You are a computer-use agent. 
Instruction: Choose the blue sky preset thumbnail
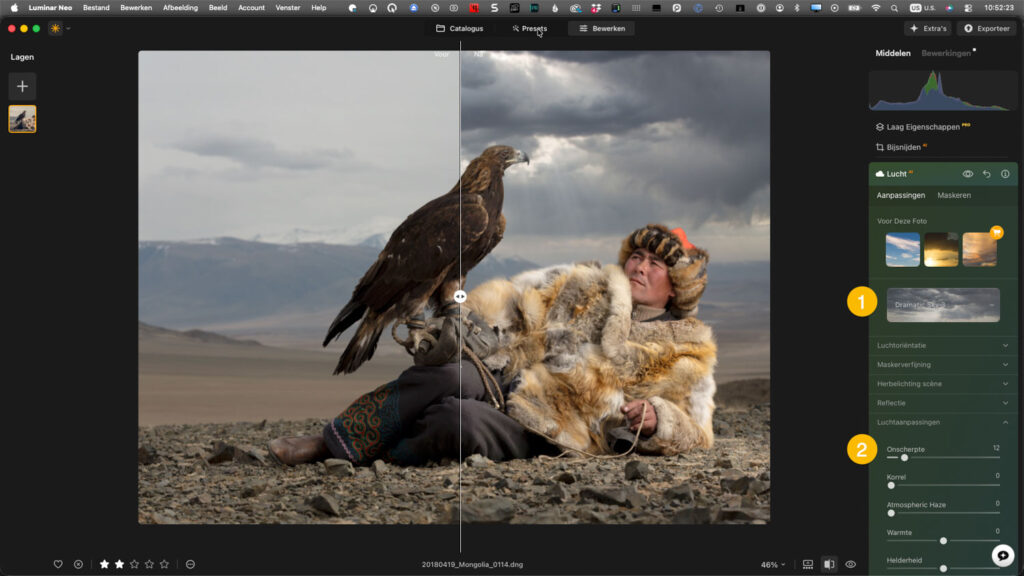pyautogui.click(x=903, y=249)
